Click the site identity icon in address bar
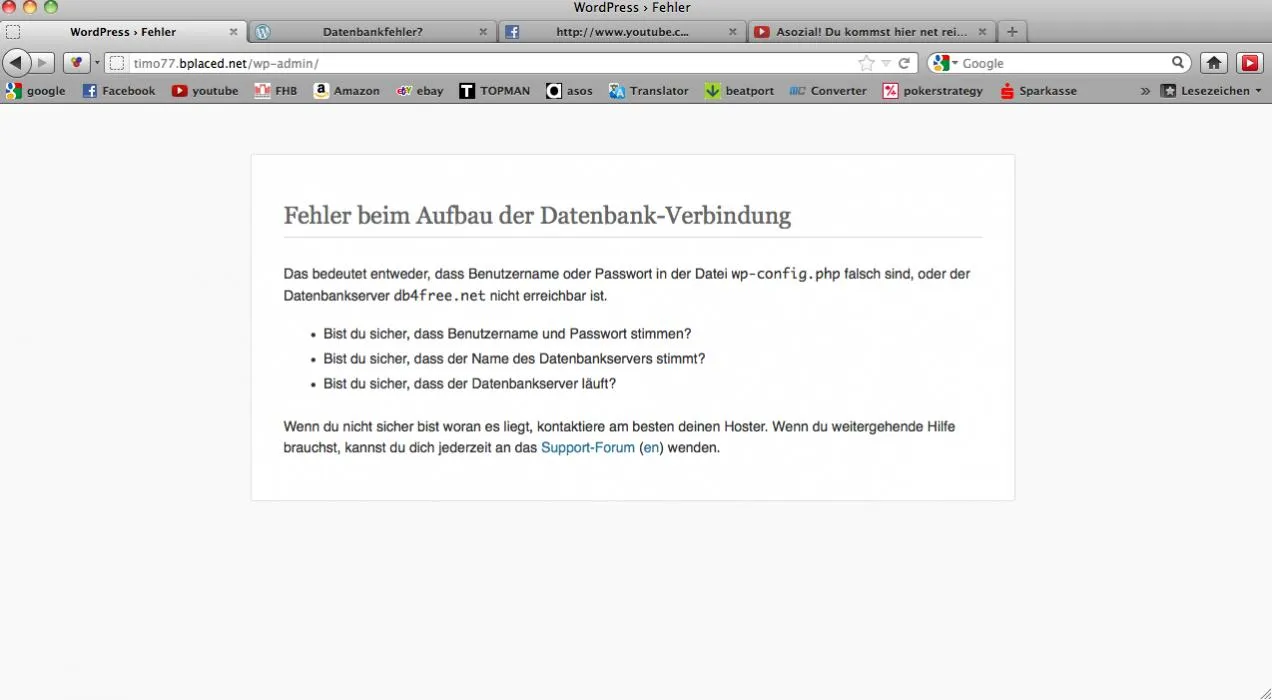 (x=117, y=63)
